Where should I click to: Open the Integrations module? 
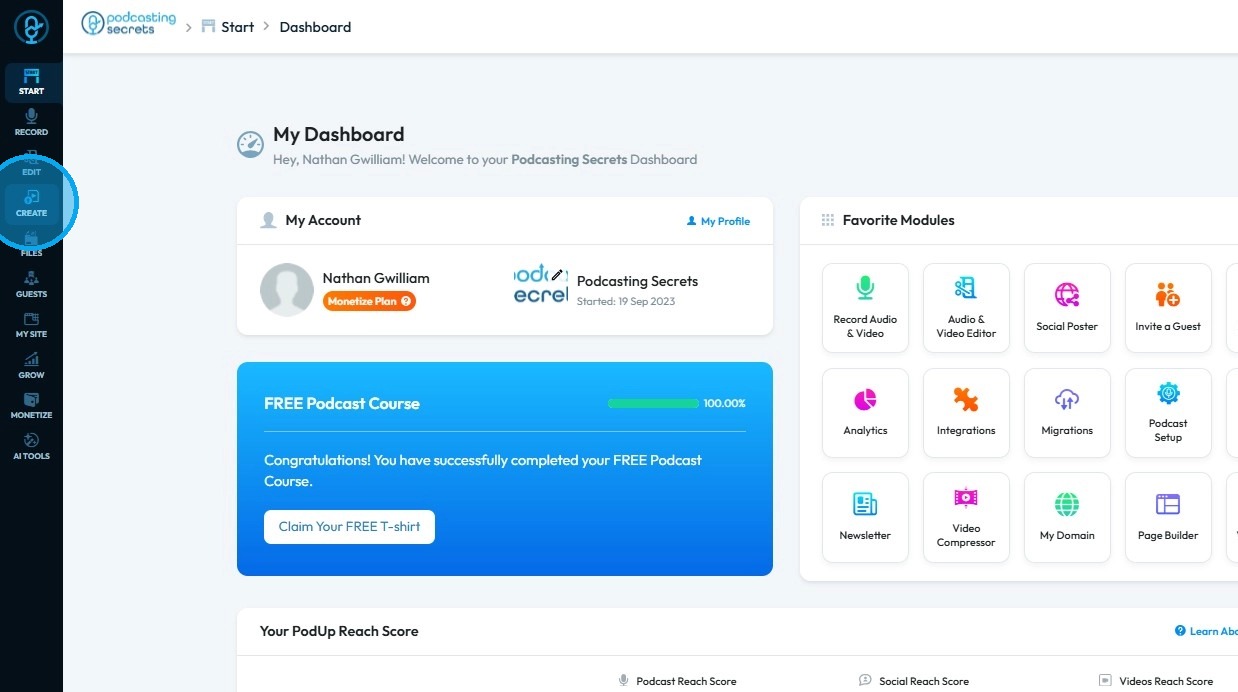[x=966, y=412]
